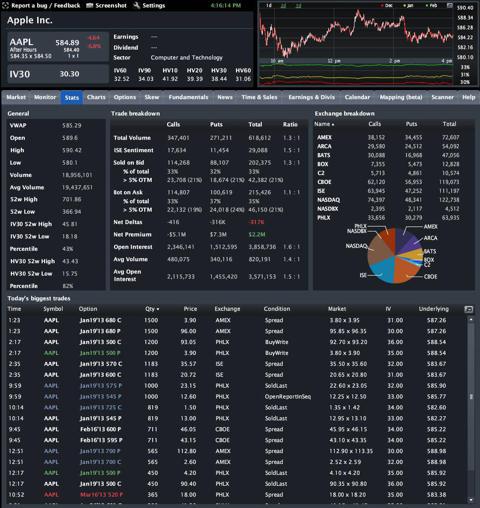Switch to the Calendar tab
The height and width of the screenshot is (508, 480).
[357, 97]
